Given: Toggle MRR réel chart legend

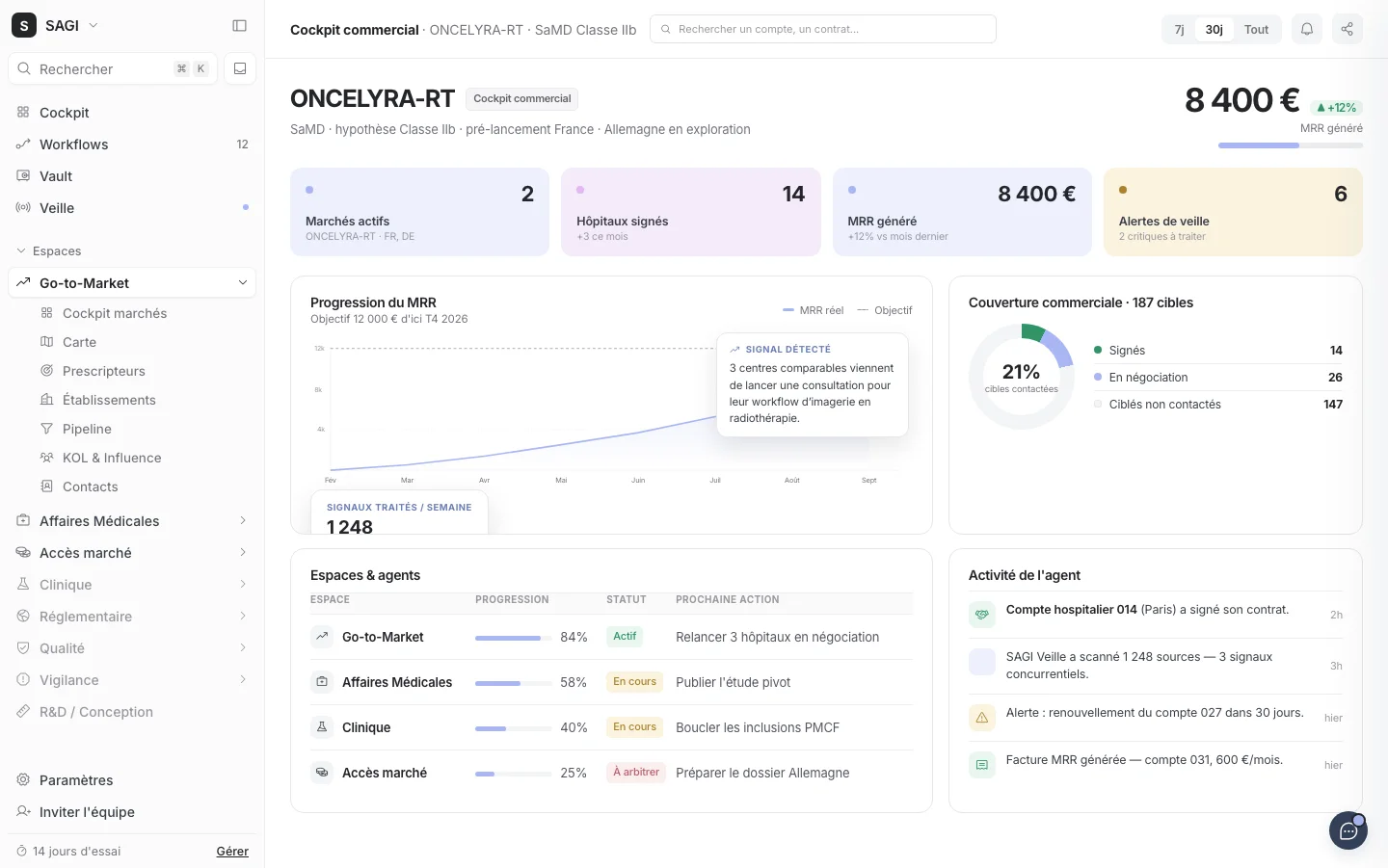Looking at the screenshot, I should (814, 310).
